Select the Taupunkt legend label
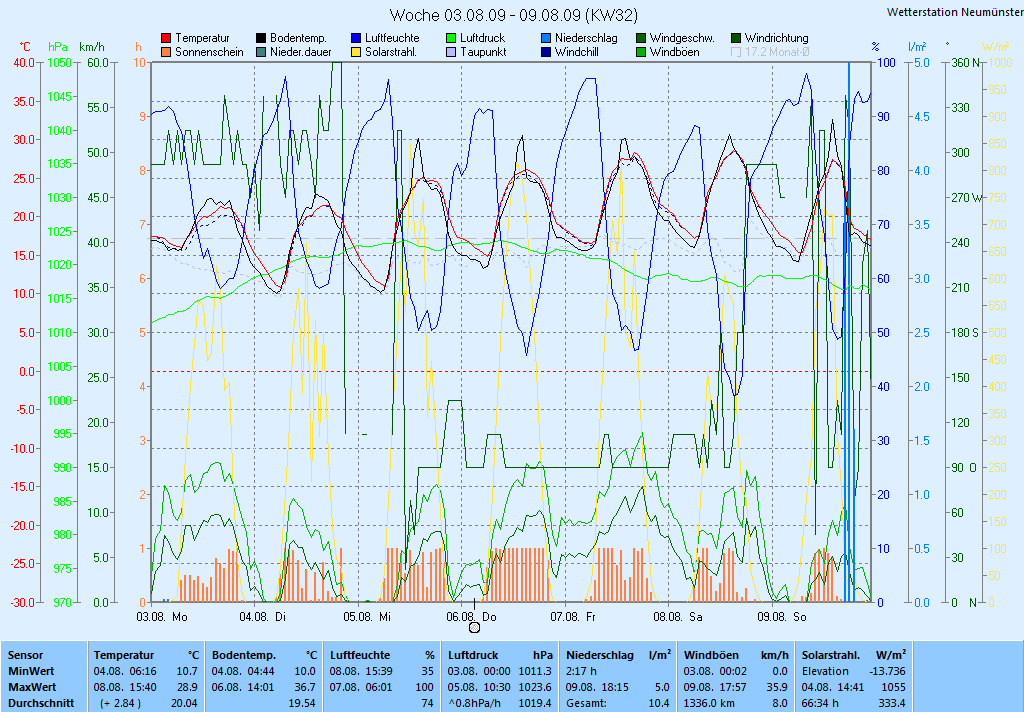Image resolution: width=1024 pixels, height=712 pixels. (x=483, y=52)
